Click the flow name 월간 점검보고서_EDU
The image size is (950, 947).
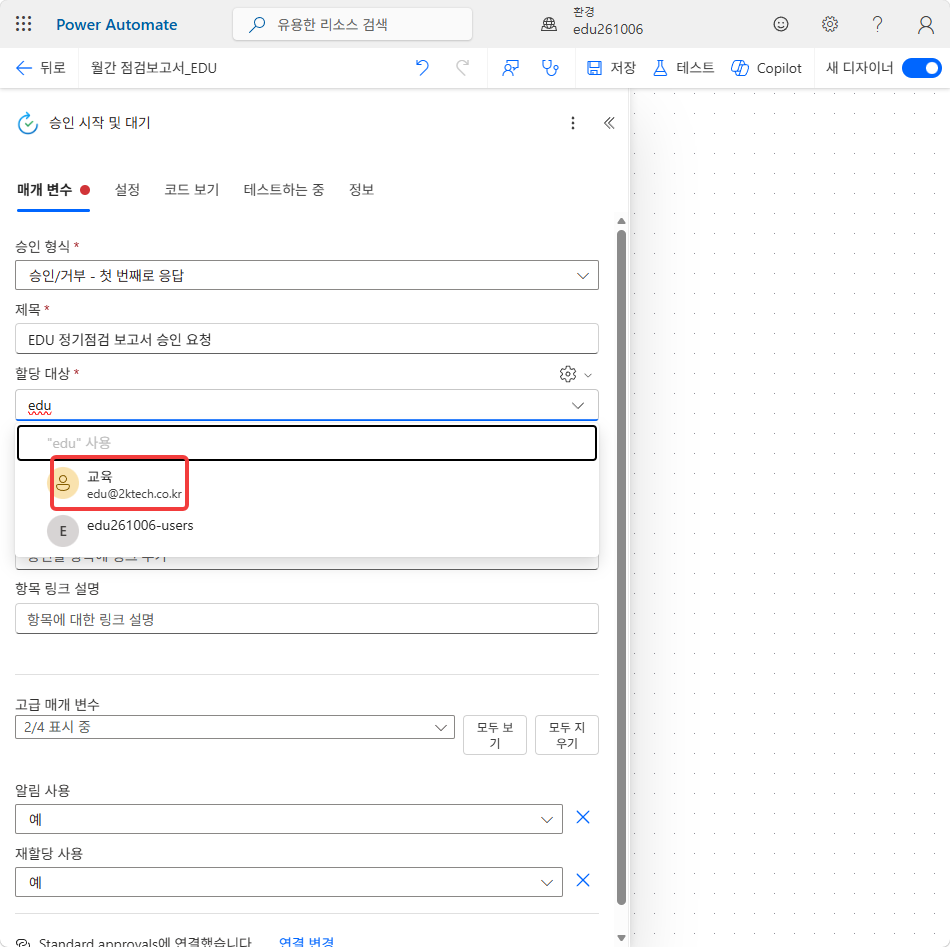[153, 68]
